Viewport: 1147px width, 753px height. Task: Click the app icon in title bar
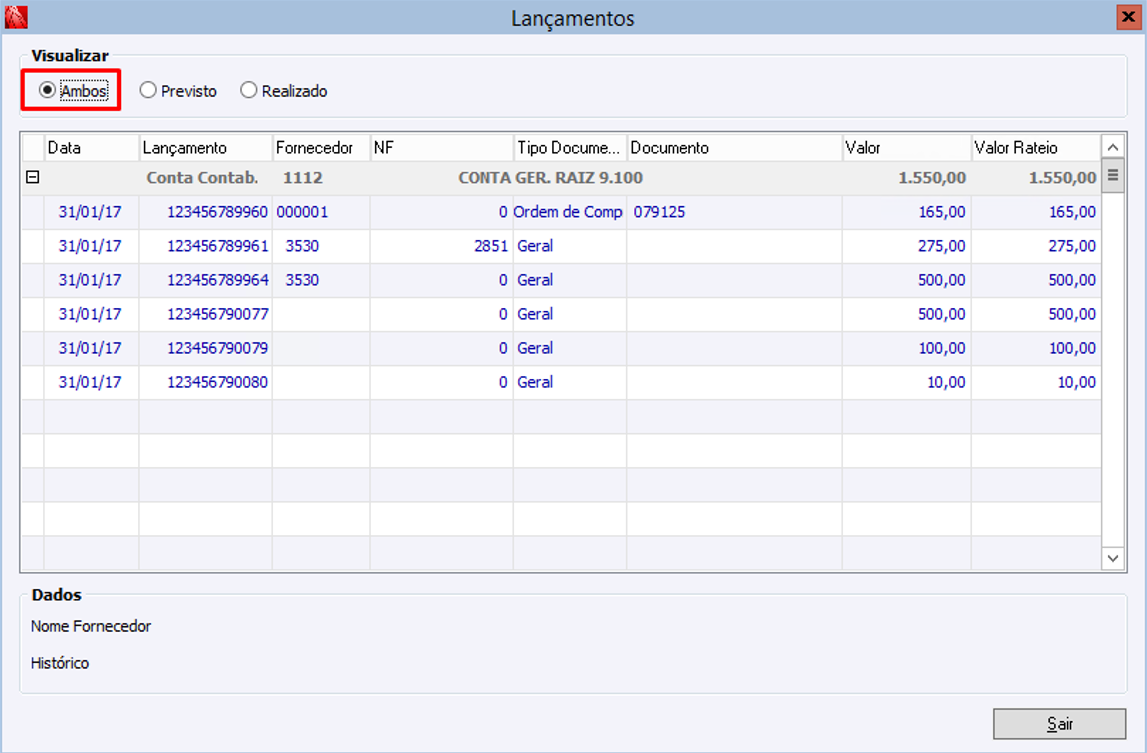coord(16,17)
